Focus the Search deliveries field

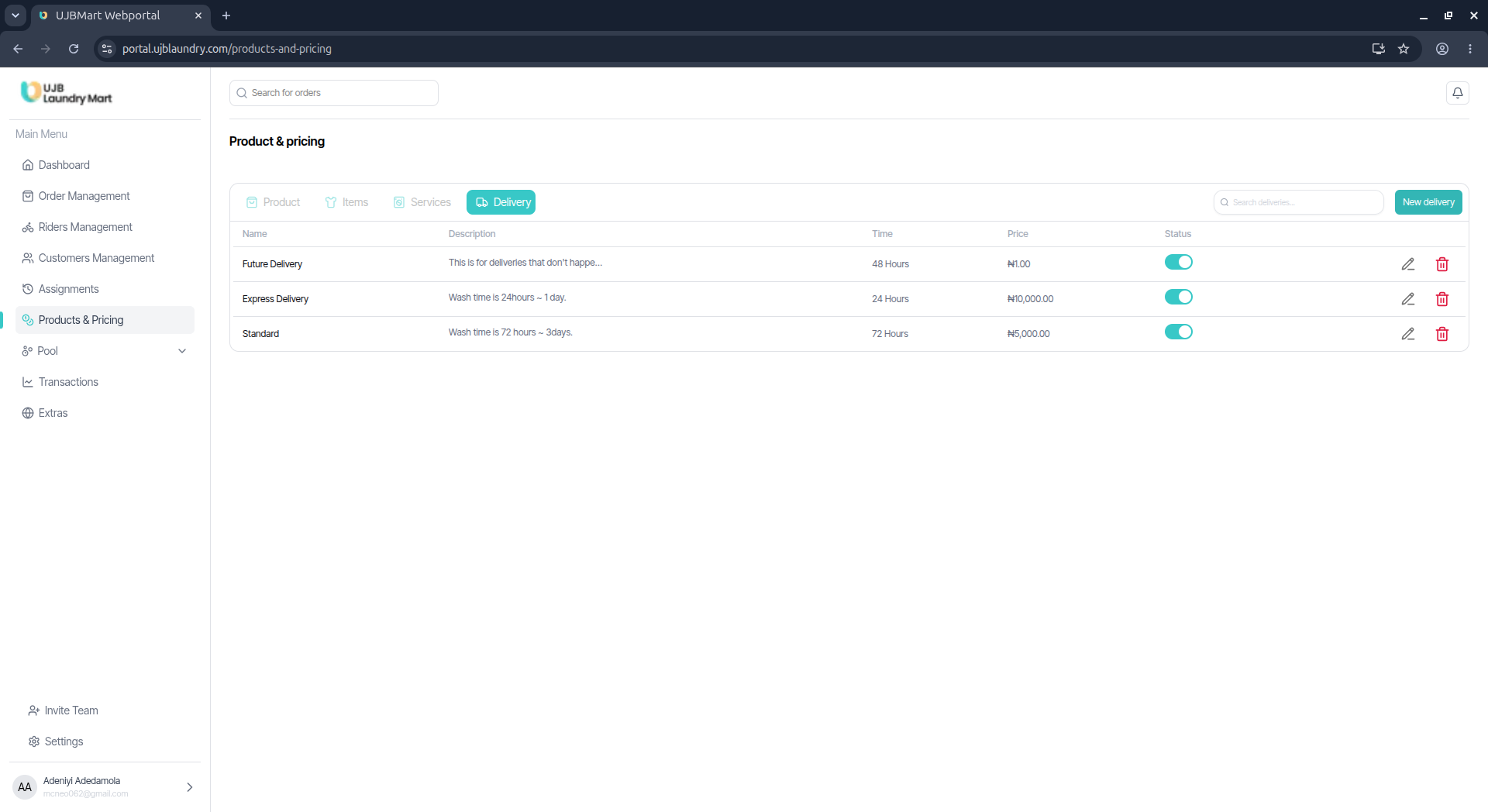[1299, 202]
